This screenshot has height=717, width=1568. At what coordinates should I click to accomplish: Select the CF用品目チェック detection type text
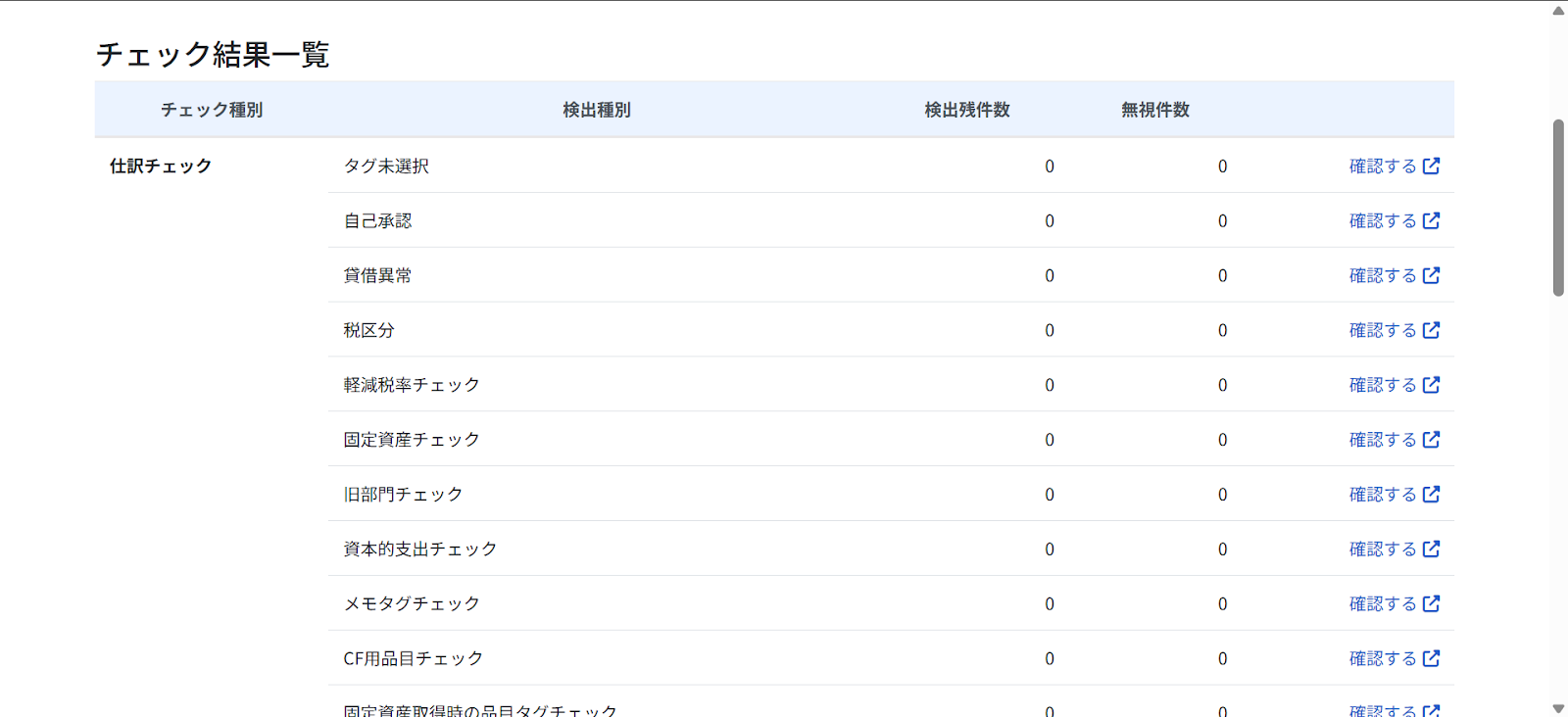point(414,660)
